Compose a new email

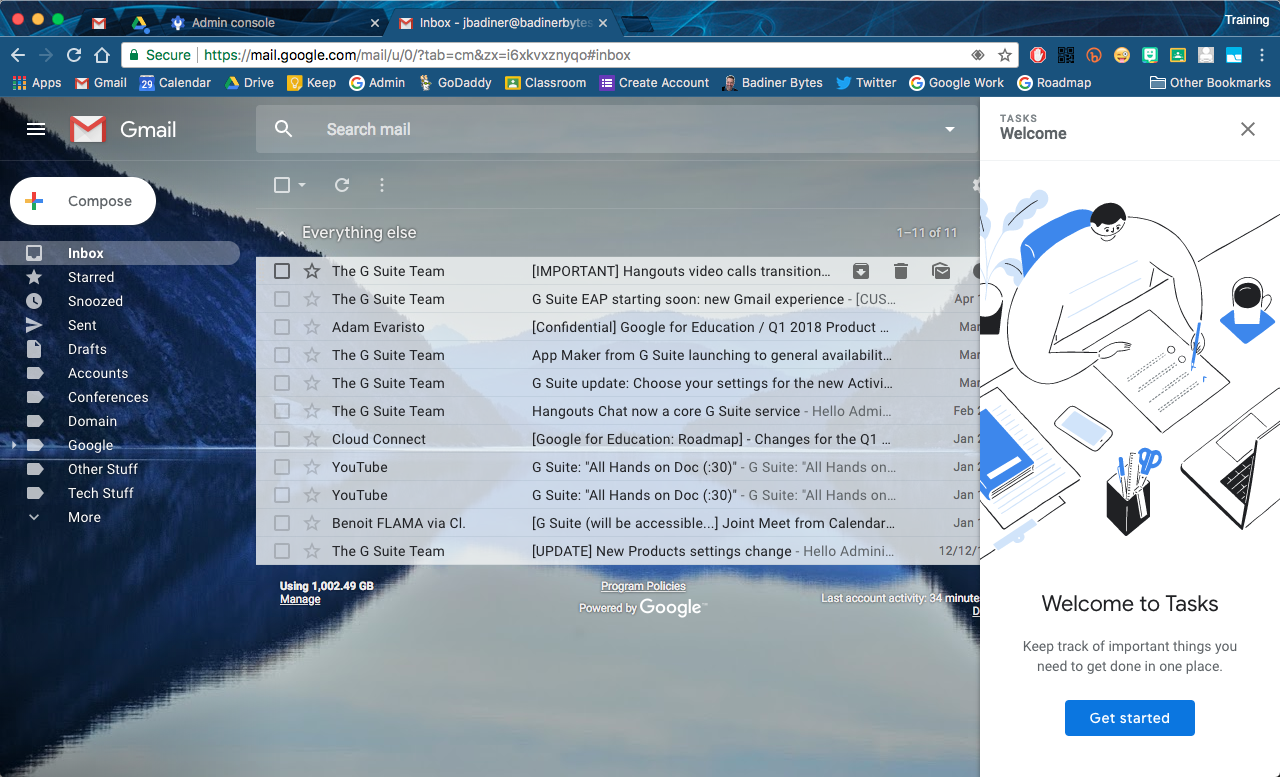tap(83, 201)
